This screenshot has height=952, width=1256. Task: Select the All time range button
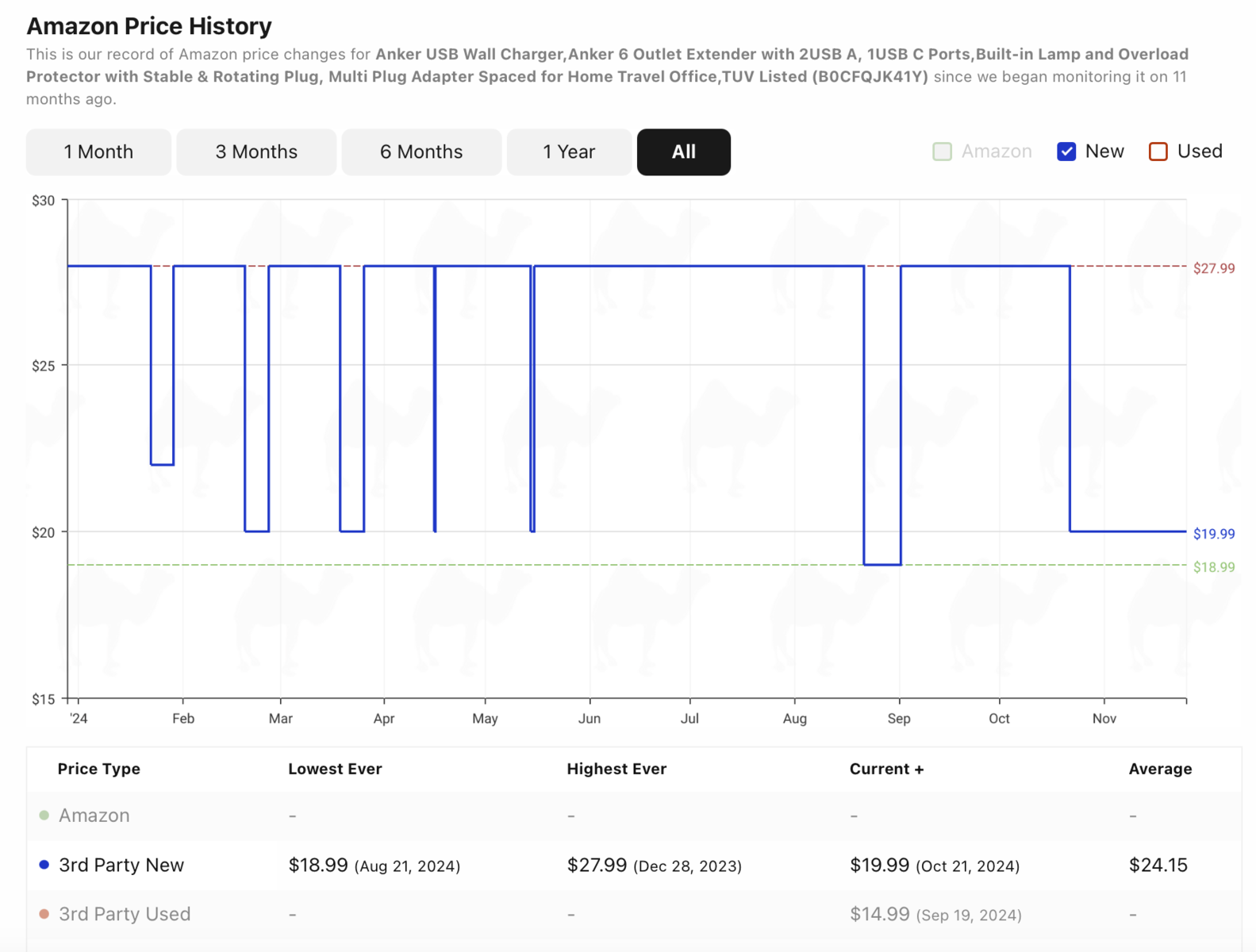(x=684, y=152)
